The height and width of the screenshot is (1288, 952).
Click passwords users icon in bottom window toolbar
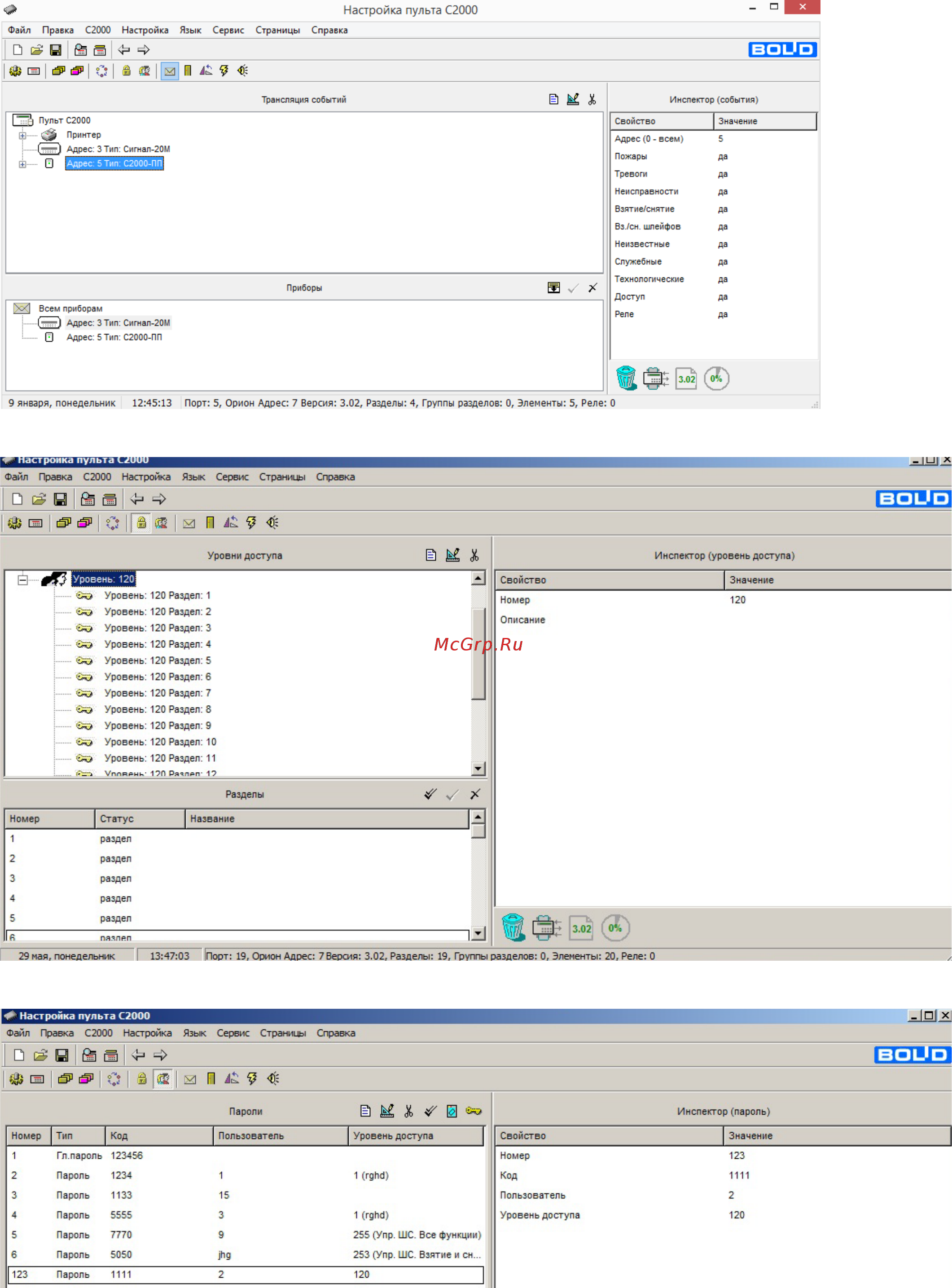click(164, 1079)
